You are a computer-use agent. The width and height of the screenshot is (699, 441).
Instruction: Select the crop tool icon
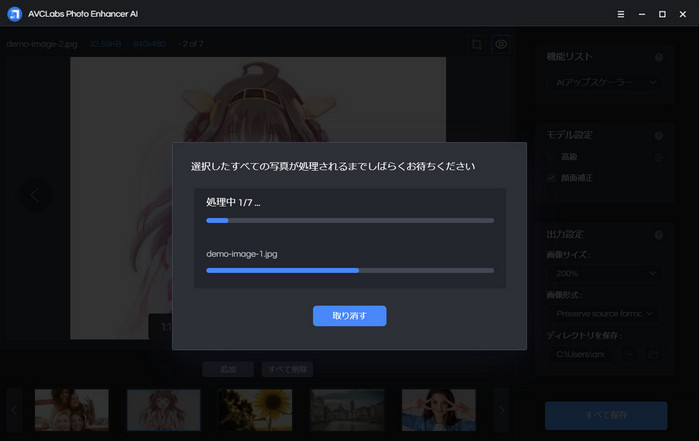(477, 44)
